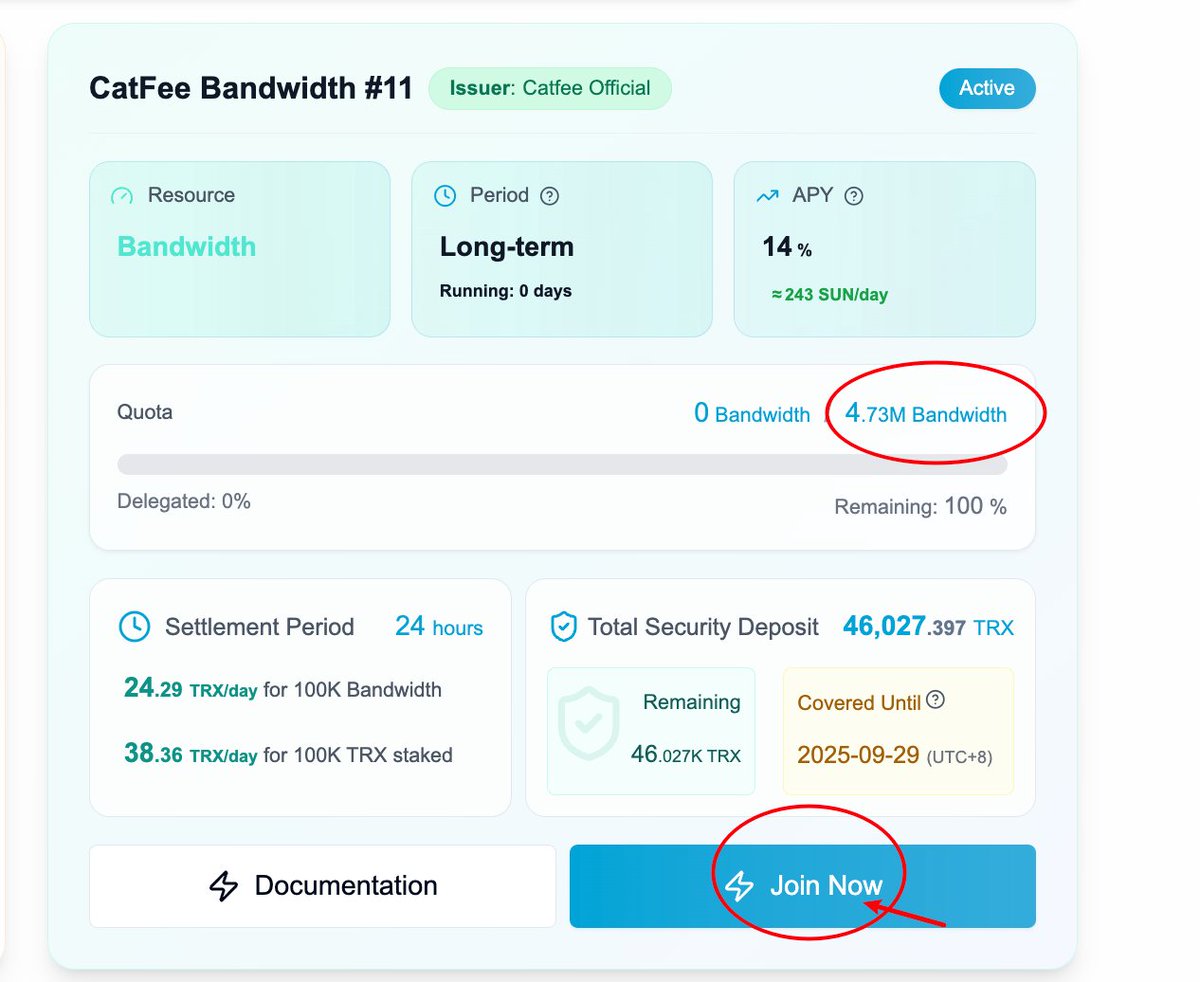Click the Resource gauge icon
The image size is (1200, 982).
(122, 196)
